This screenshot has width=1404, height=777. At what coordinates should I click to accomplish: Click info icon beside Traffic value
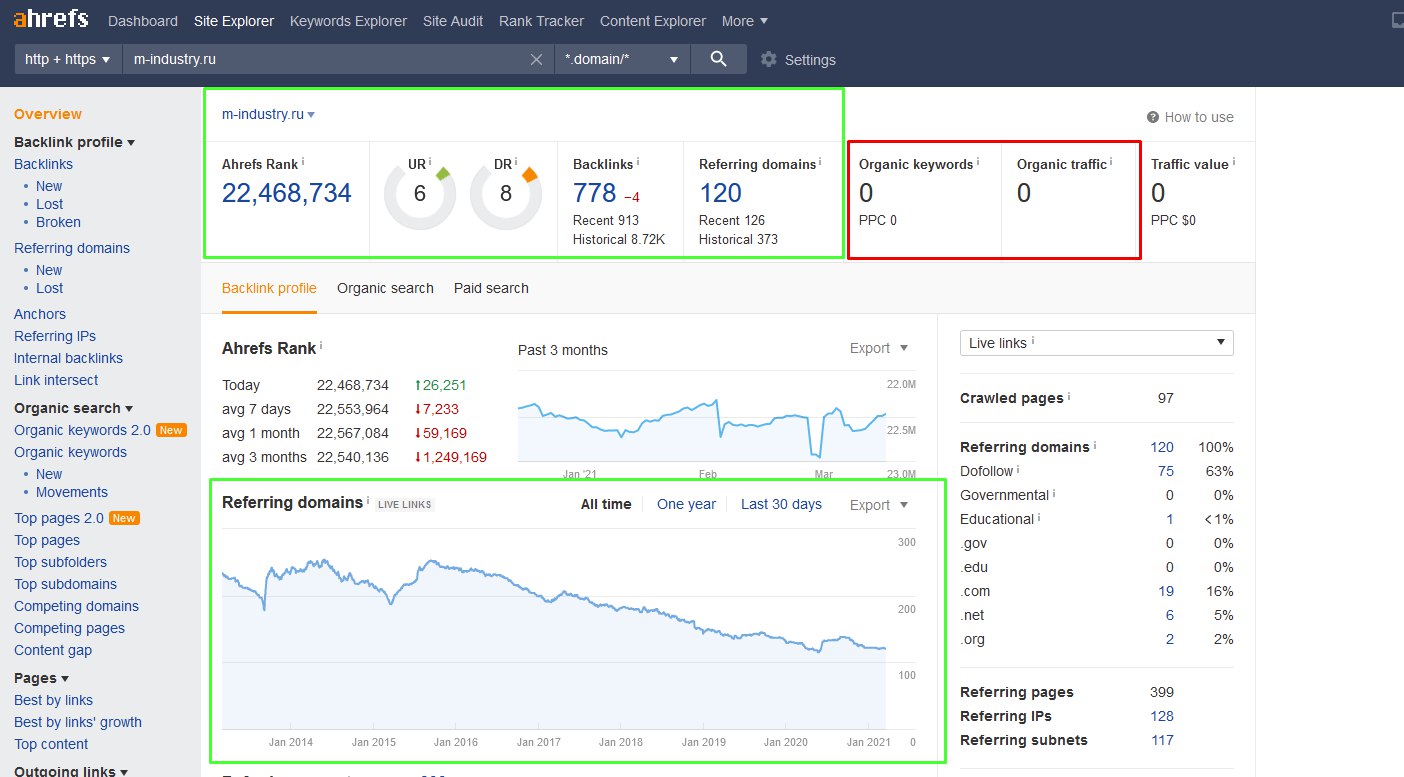[1234, 162]
